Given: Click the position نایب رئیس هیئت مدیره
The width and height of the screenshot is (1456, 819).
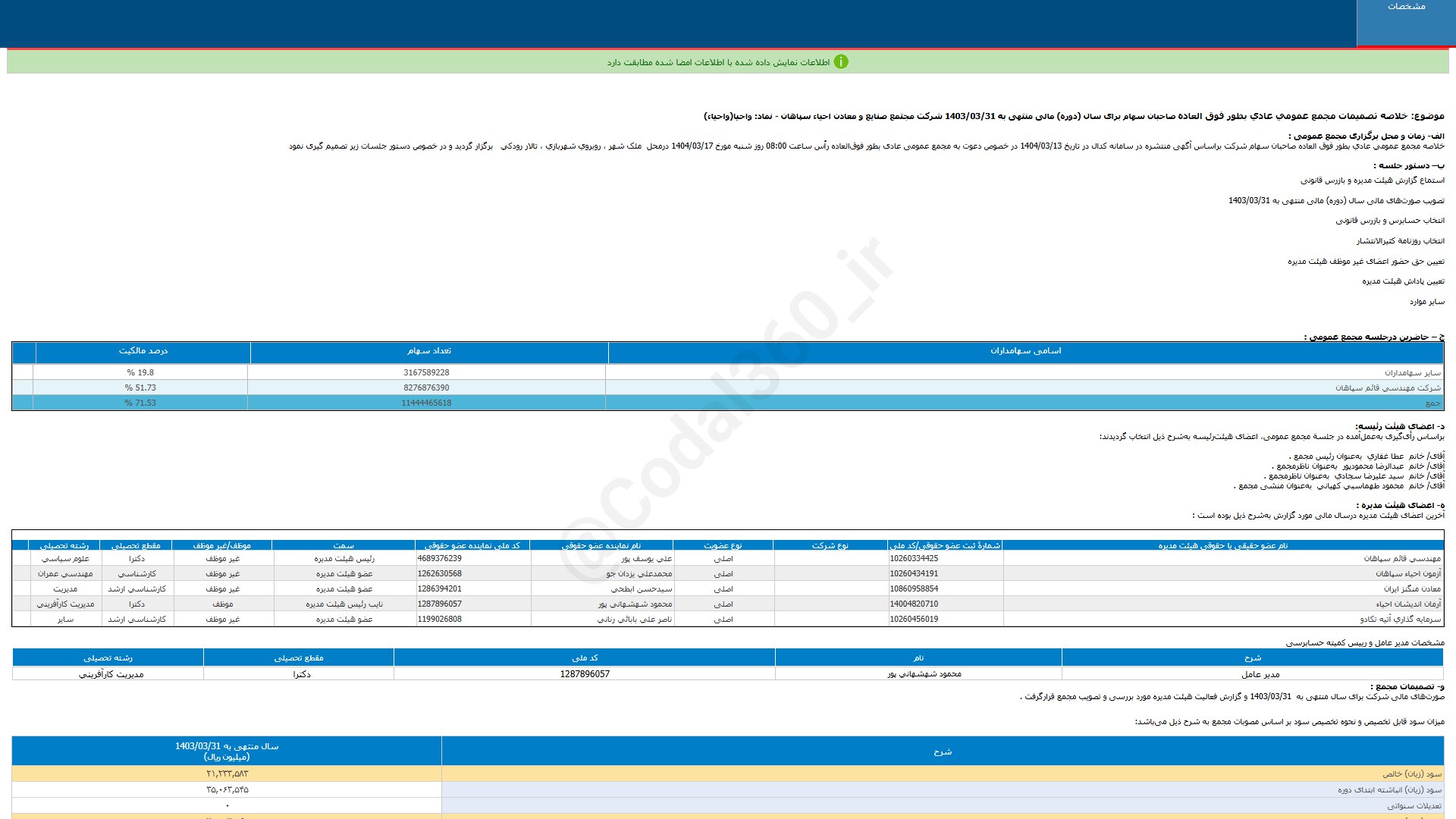Looking at the screenshot, I should coord(344,604).
